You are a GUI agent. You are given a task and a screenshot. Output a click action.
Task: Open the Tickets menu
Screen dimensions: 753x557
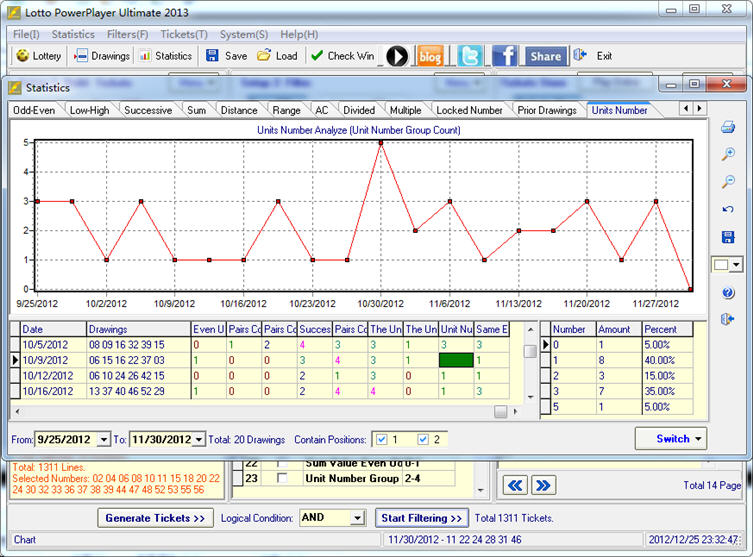pos(184,35)
